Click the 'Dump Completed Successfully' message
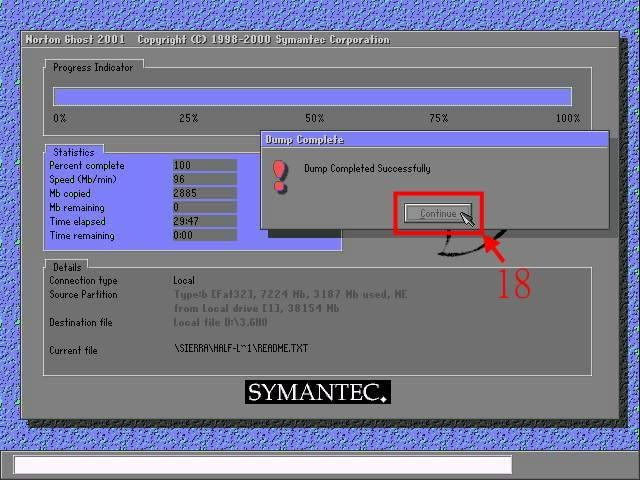The image size is (640, 480). (x=367, y=169)
